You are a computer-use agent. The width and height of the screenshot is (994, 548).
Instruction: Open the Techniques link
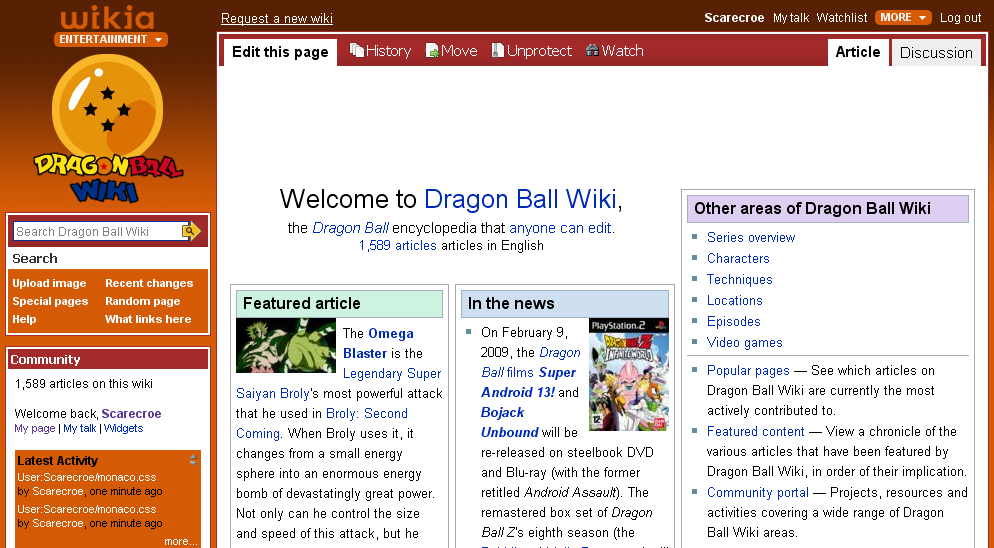point(739,279)
